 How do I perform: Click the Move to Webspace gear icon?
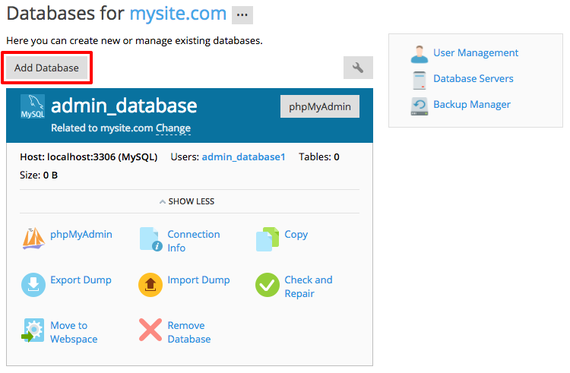coord(33,330)
